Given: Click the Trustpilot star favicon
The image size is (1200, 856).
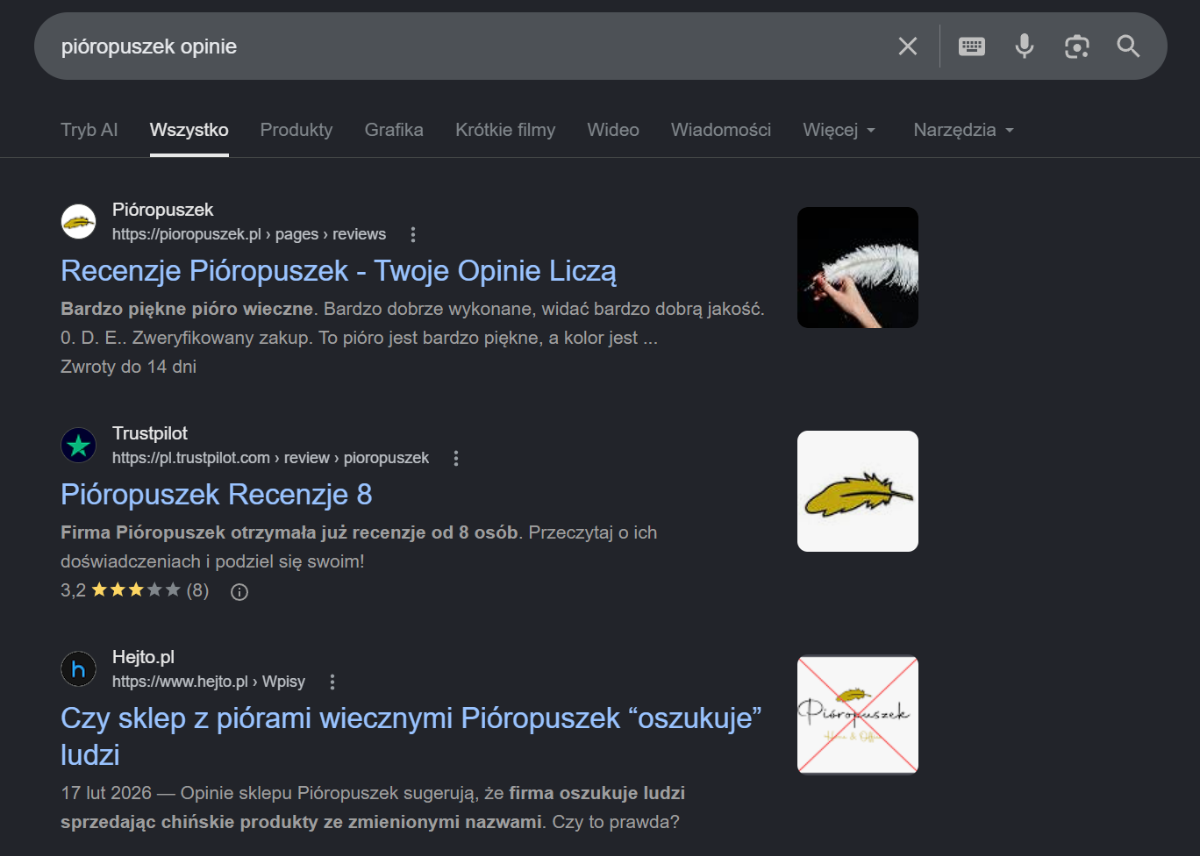Looking at the screenshot, I should pos(78,446).
